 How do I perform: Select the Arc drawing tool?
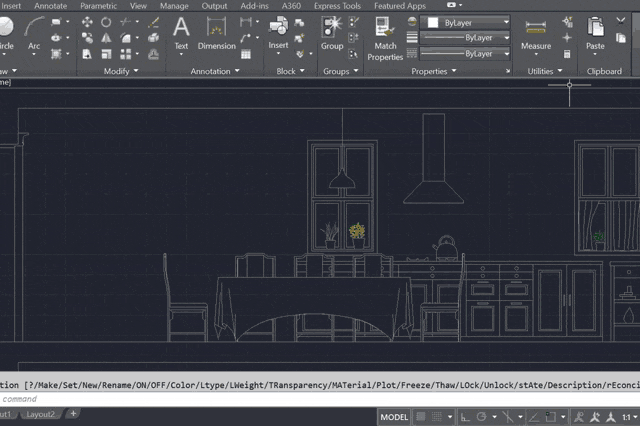[34, 33]
